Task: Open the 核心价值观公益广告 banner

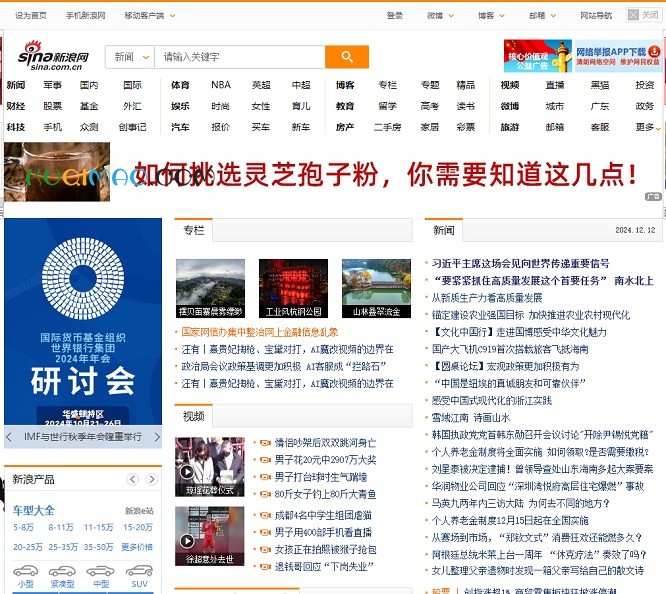Action: click(538, 56)
